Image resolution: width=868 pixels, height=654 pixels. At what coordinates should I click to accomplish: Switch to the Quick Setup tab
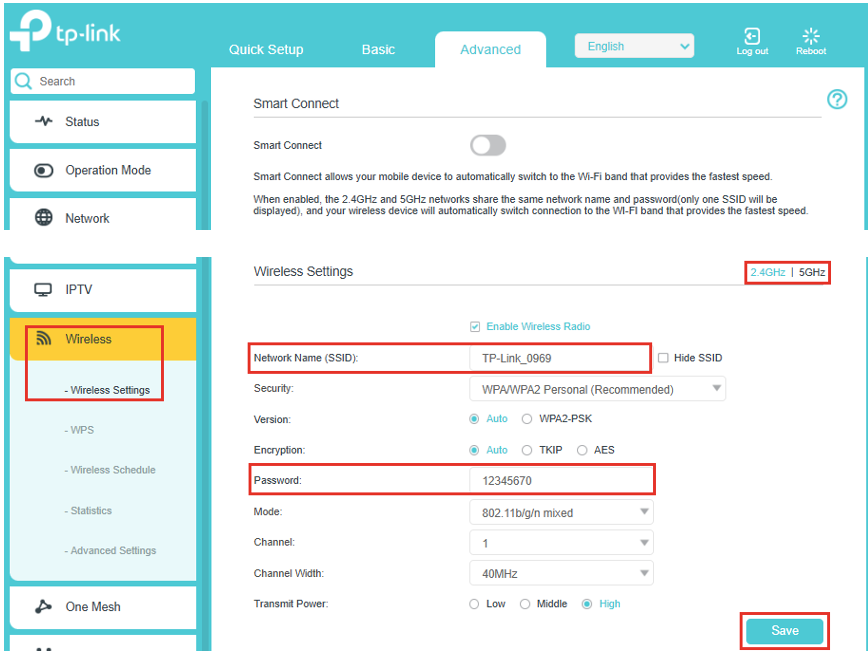[266, 49]
